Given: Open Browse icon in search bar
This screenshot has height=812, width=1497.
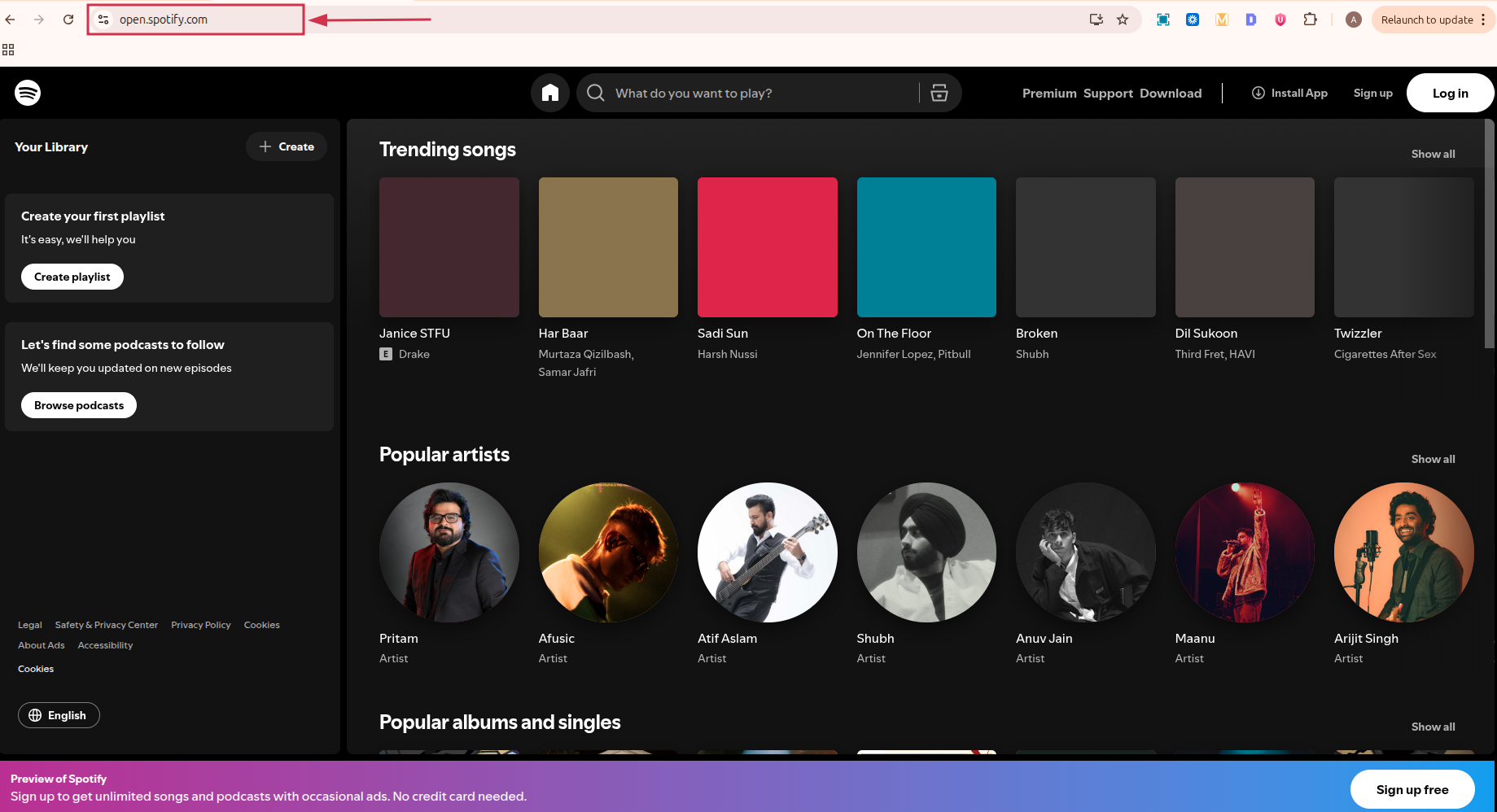Looking at the screenshot, I should (939, 93).
